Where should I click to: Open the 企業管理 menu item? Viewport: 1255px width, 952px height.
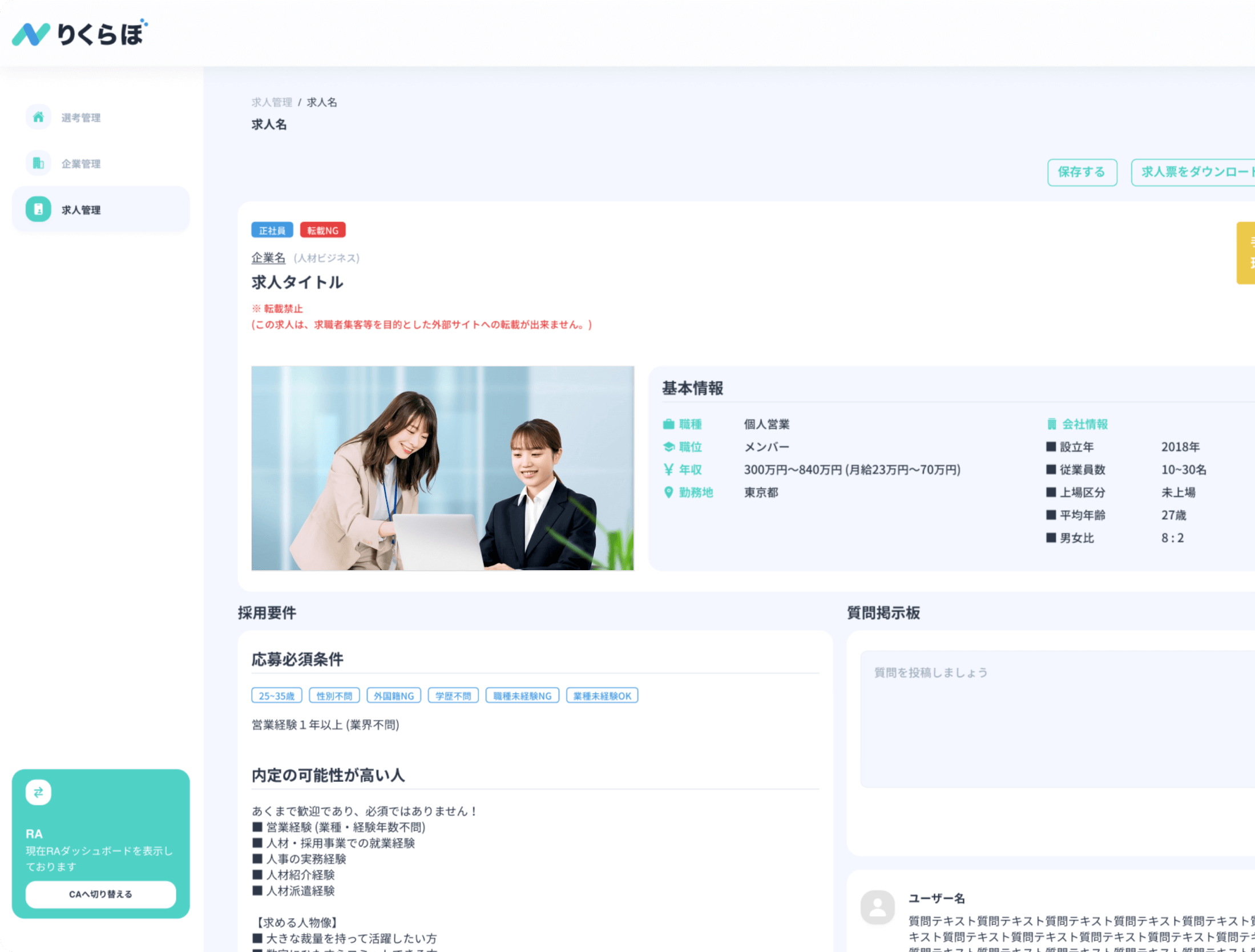(81, 164)
